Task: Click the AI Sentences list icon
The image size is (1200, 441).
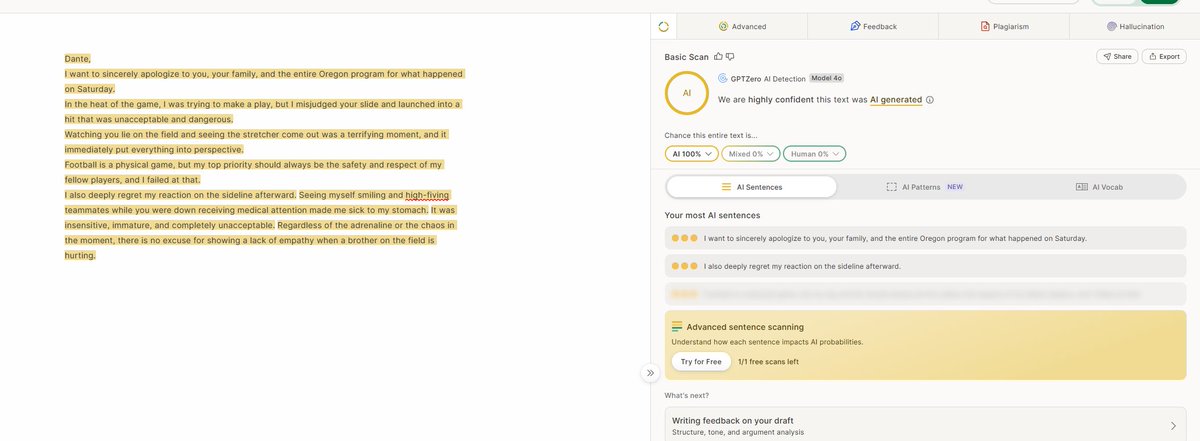Action: point(726,187)
